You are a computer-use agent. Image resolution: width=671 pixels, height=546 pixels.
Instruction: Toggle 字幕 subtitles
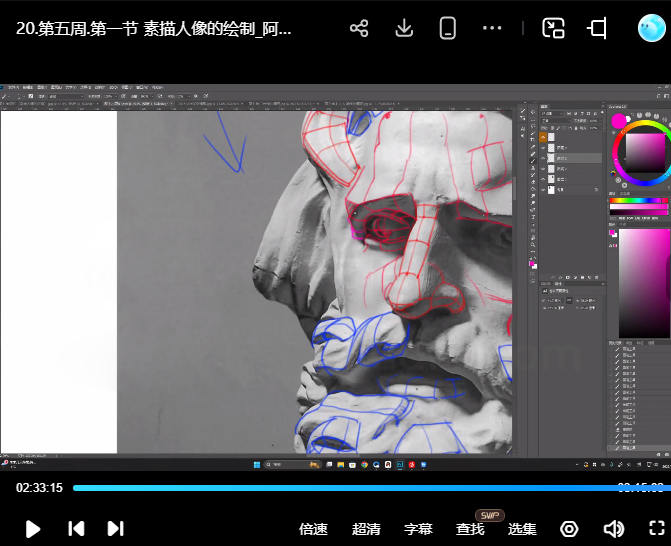418,529
